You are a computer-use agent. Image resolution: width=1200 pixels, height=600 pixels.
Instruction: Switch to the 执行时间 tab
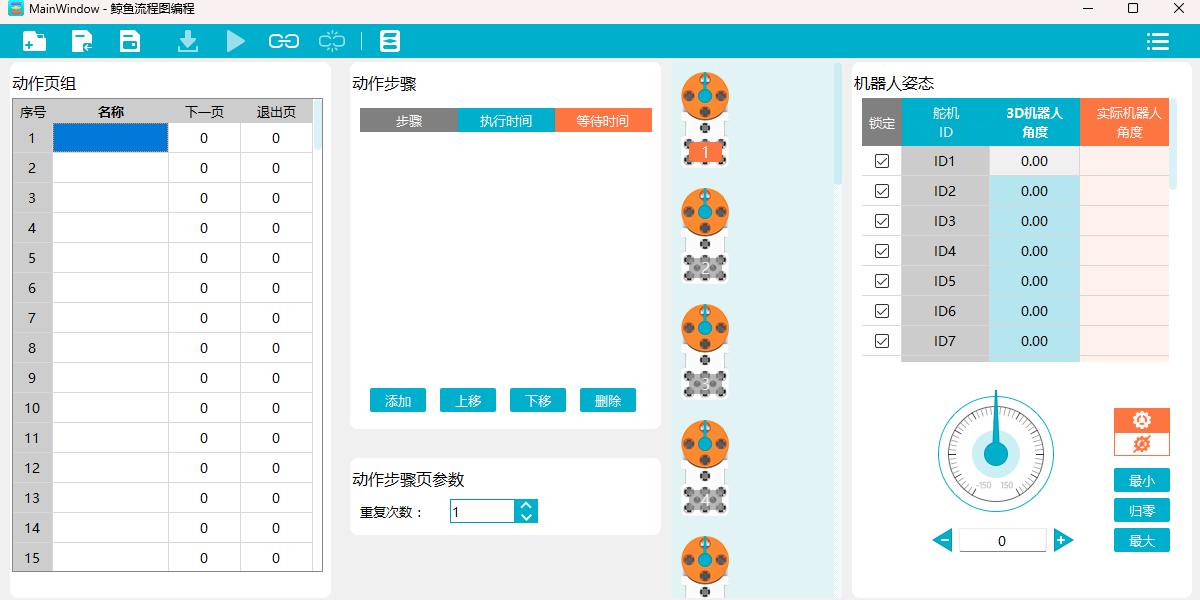pos(507,119)
